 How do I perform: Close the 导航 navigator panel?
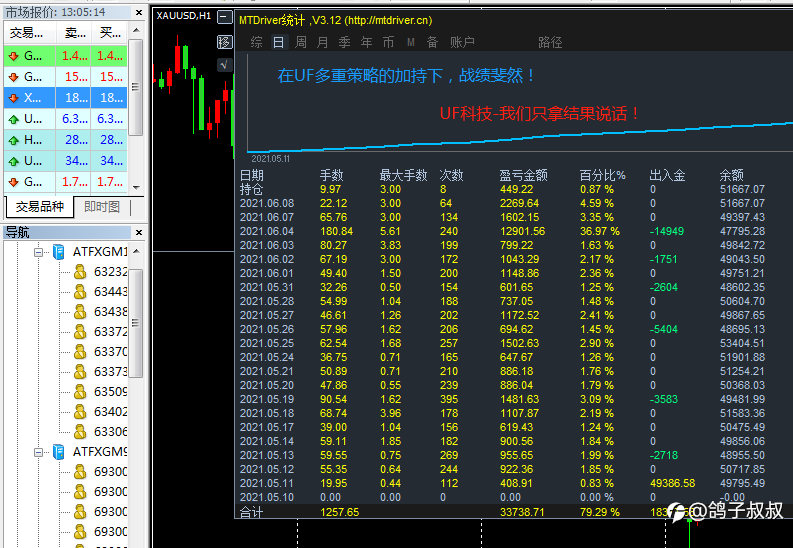tap(139, 233)
